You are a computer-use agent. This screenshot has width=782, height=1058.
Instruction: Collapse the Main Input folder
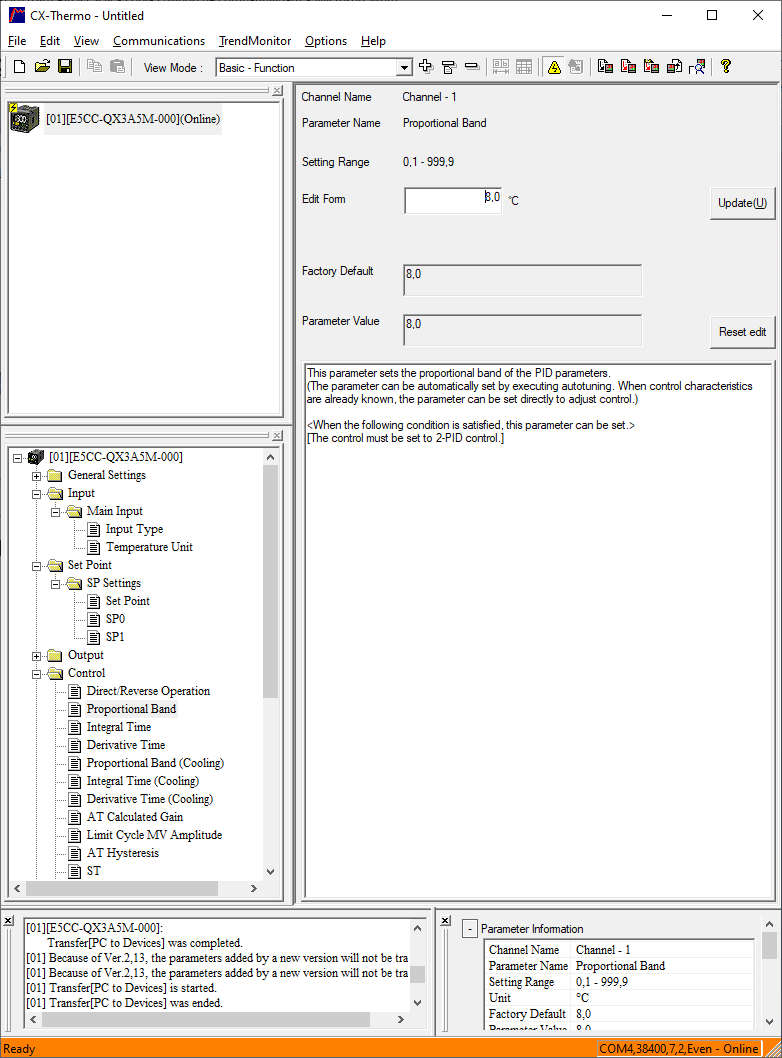coord(55,512)
